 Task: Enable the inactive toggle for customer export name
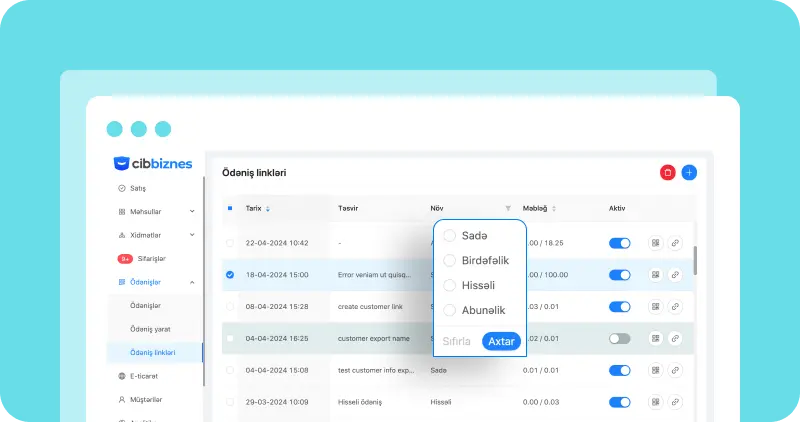pyautogui.click(x=620, y=339)
